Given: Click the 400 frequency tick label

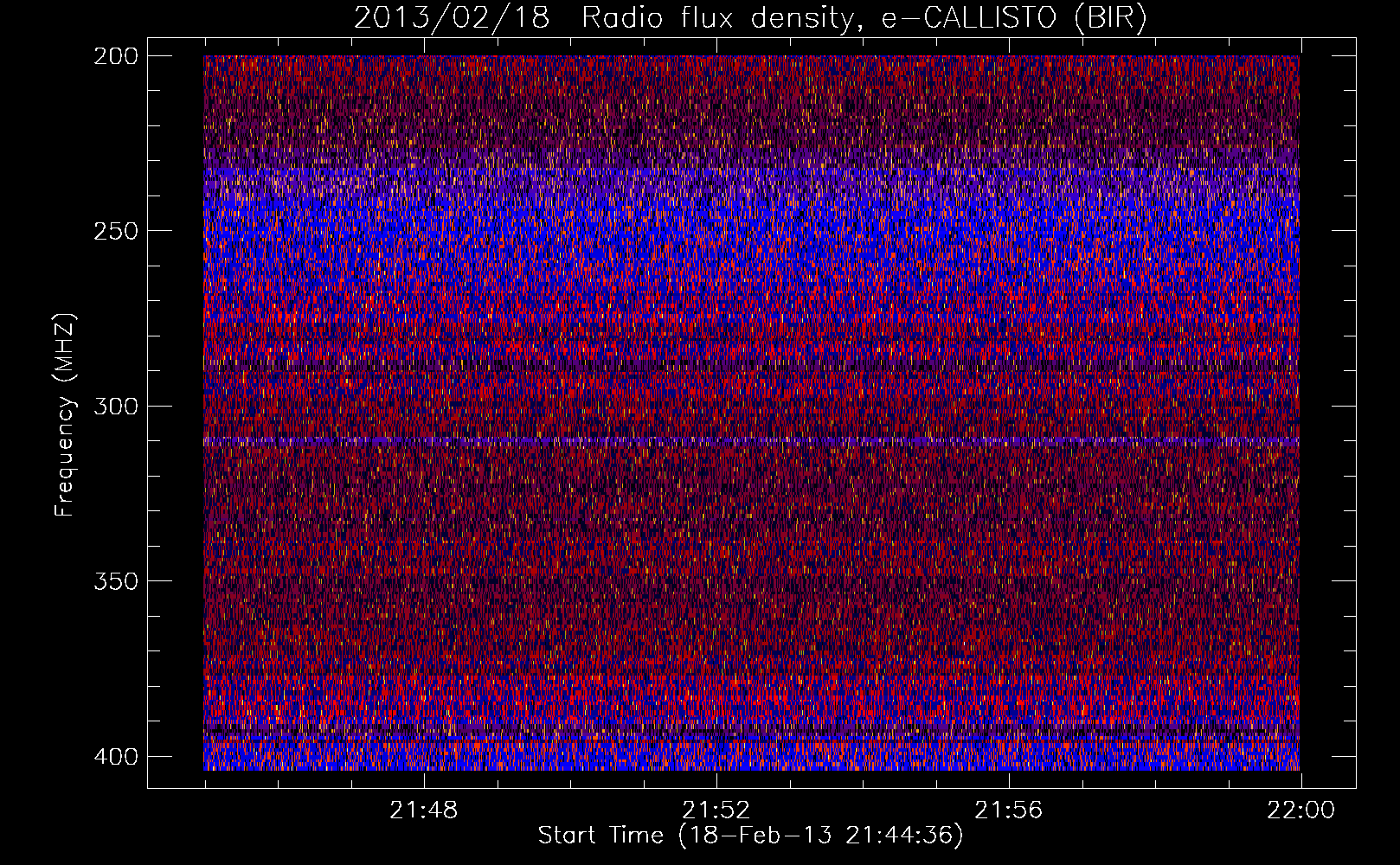Looking at the screenshot, I should (x=115, y=757).
